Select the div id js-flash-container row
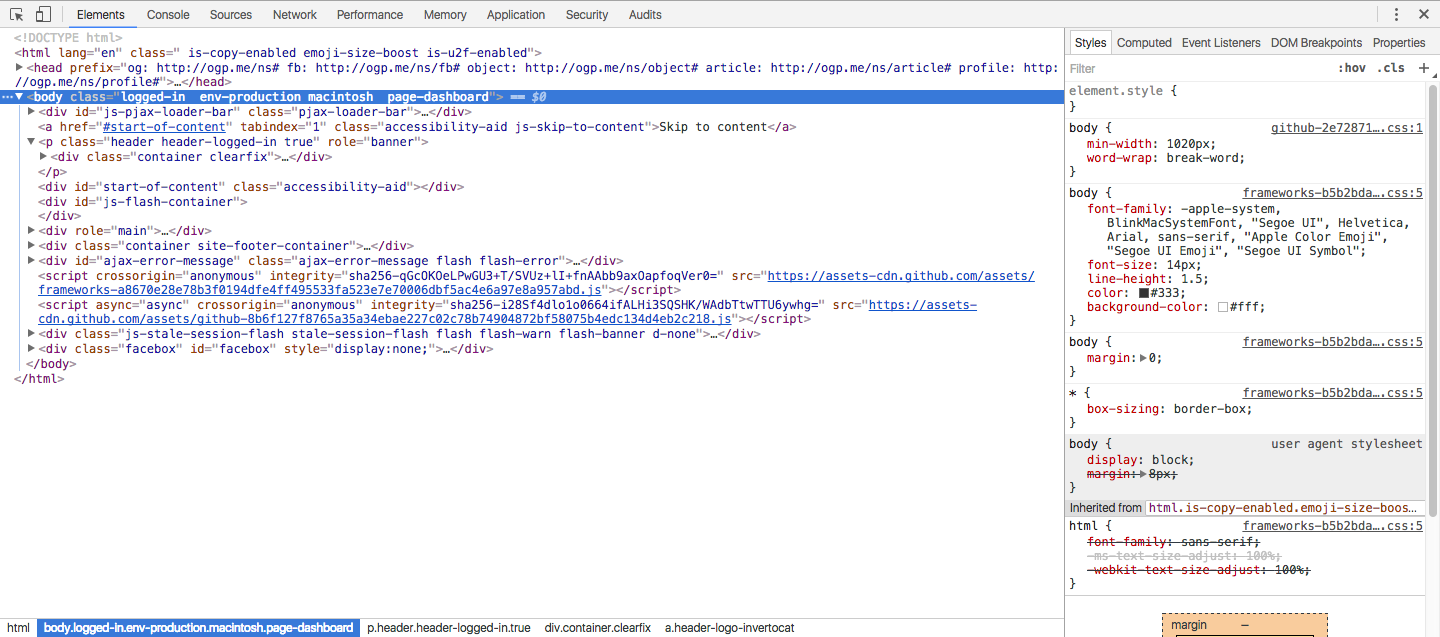This screenshot has width=1440, height=637. [142, 202]
